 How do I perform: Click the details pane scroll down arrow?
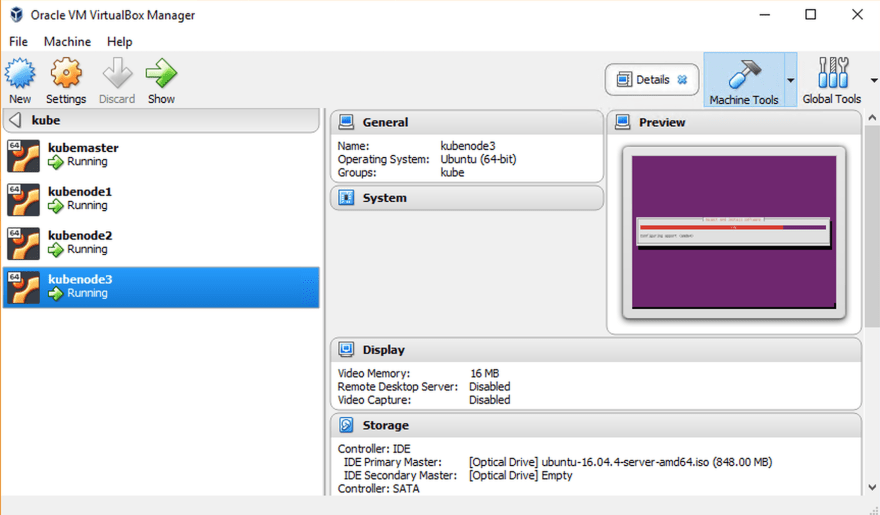coord(872,488)
